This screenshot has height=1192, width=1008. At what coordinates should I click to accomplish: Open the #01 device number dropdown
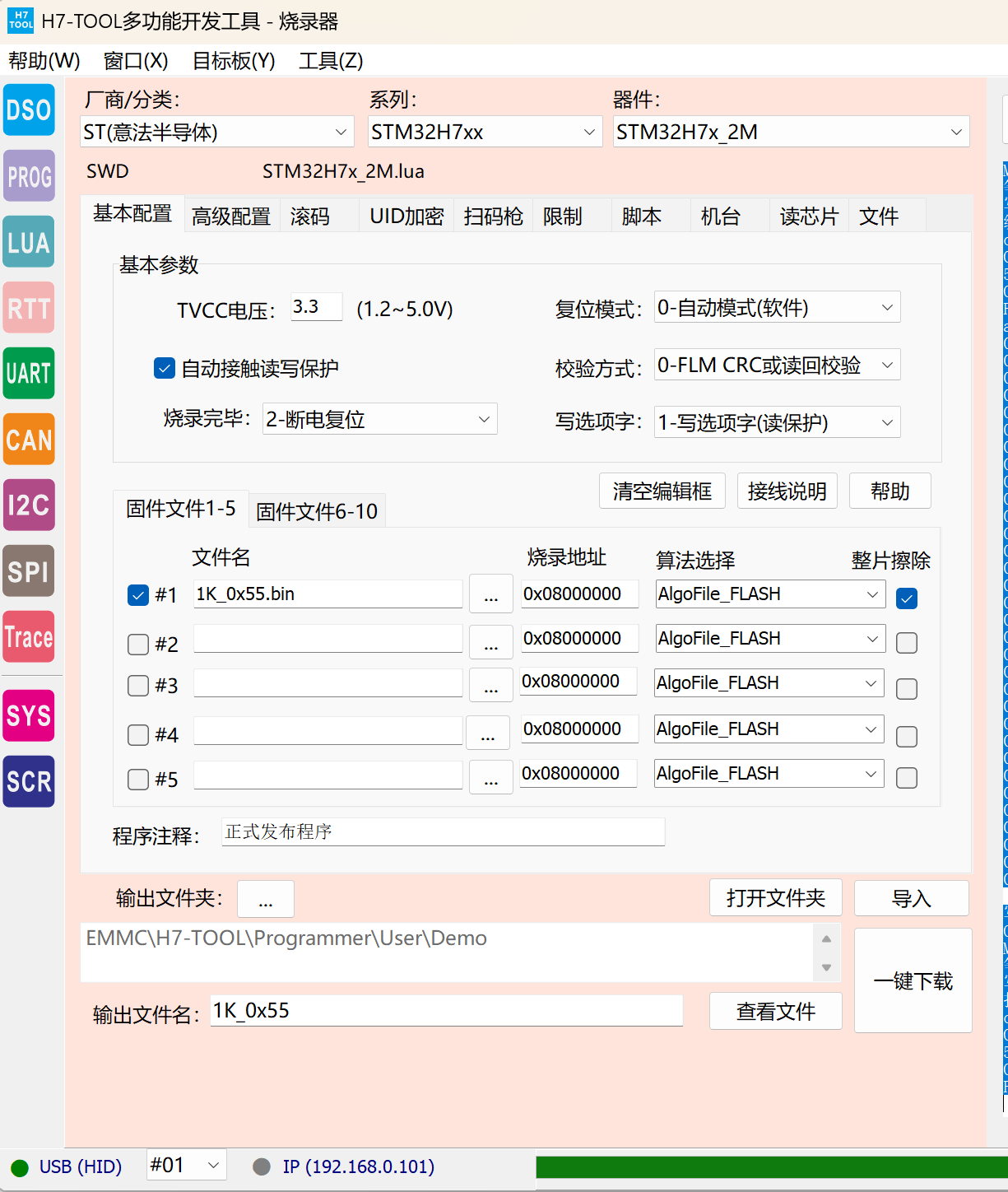187,1165
